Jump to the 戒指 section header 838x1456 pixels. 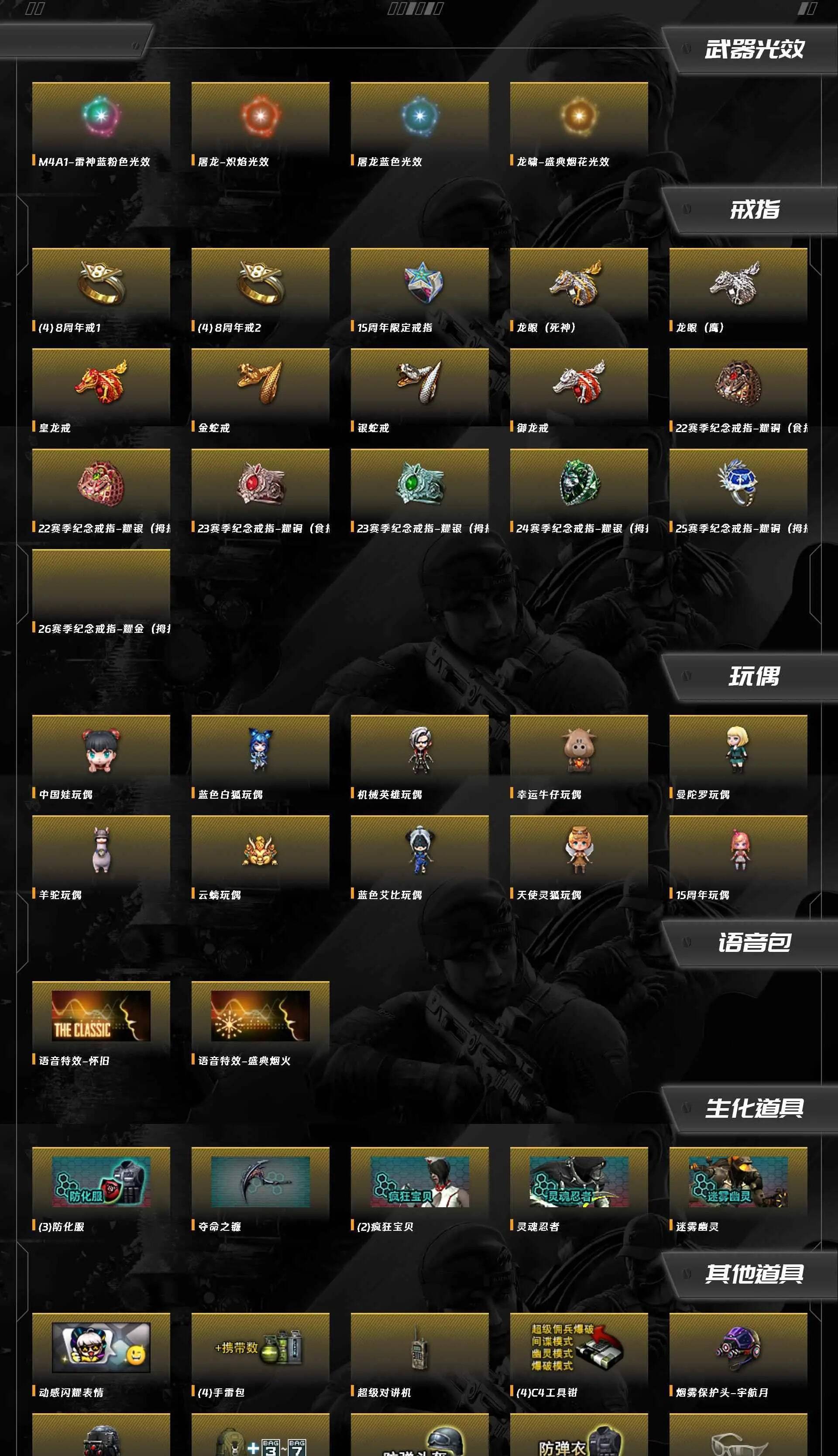(755, 209)
